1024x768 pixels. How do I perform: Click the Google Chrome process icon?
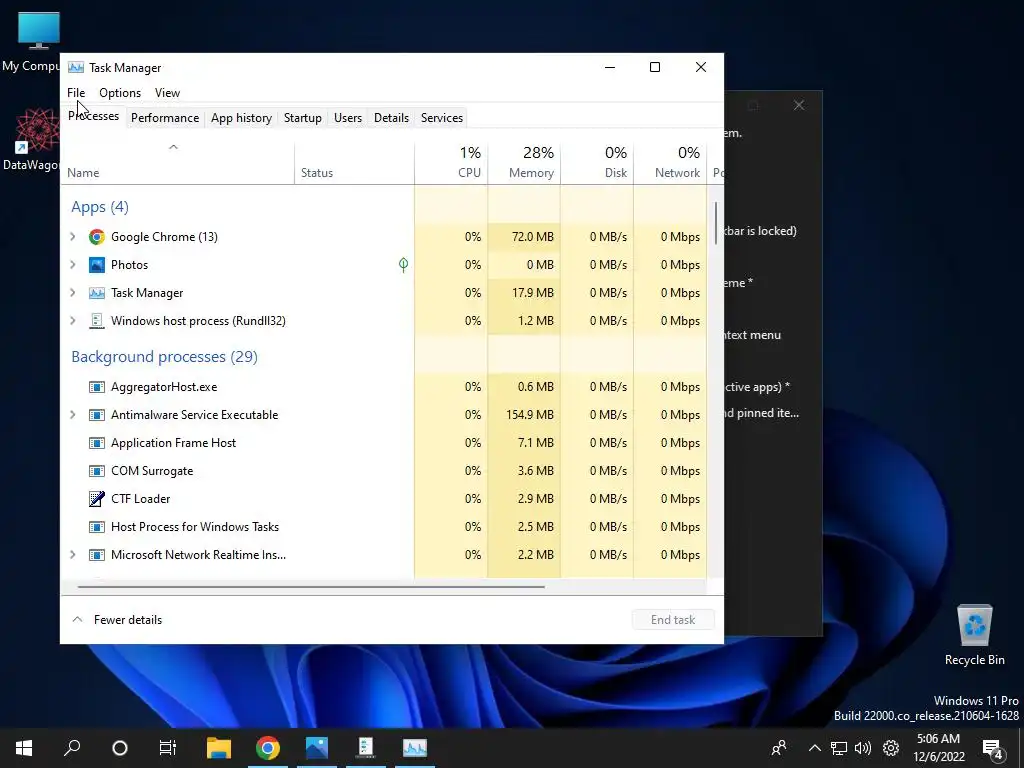pyautogui.click(x=97, y=236)
